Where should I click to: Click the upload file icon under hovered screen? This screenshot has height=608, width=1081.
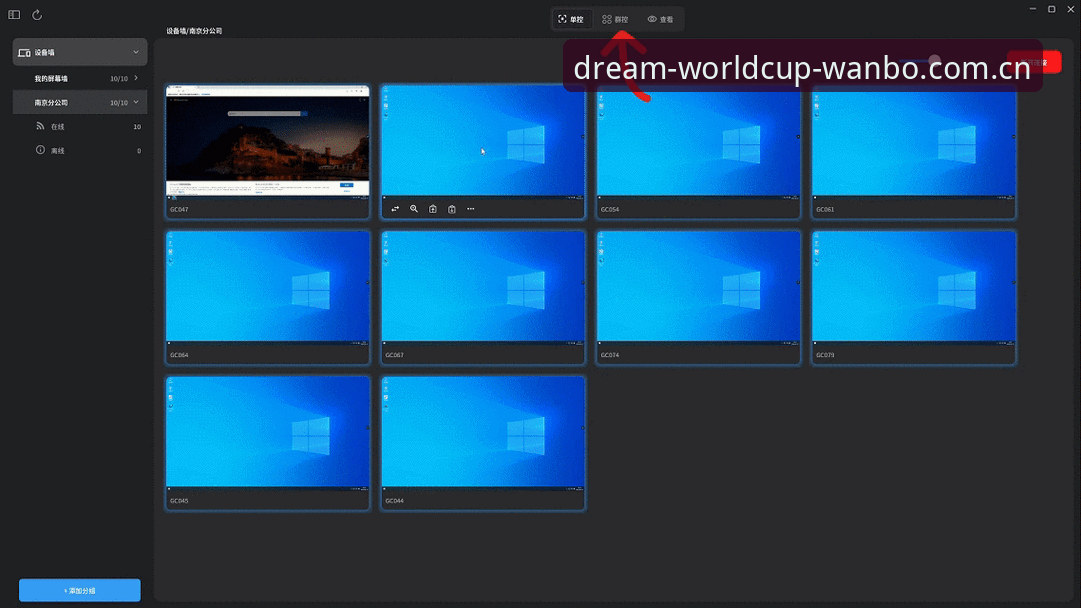pyautogui.click(x=433, y=209)
